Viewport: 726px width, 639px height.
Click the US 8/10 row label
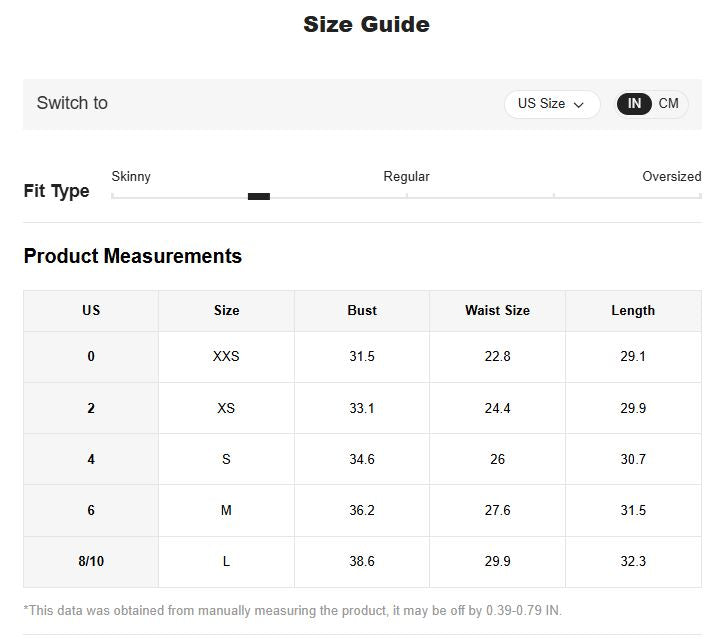pos(91,561)
